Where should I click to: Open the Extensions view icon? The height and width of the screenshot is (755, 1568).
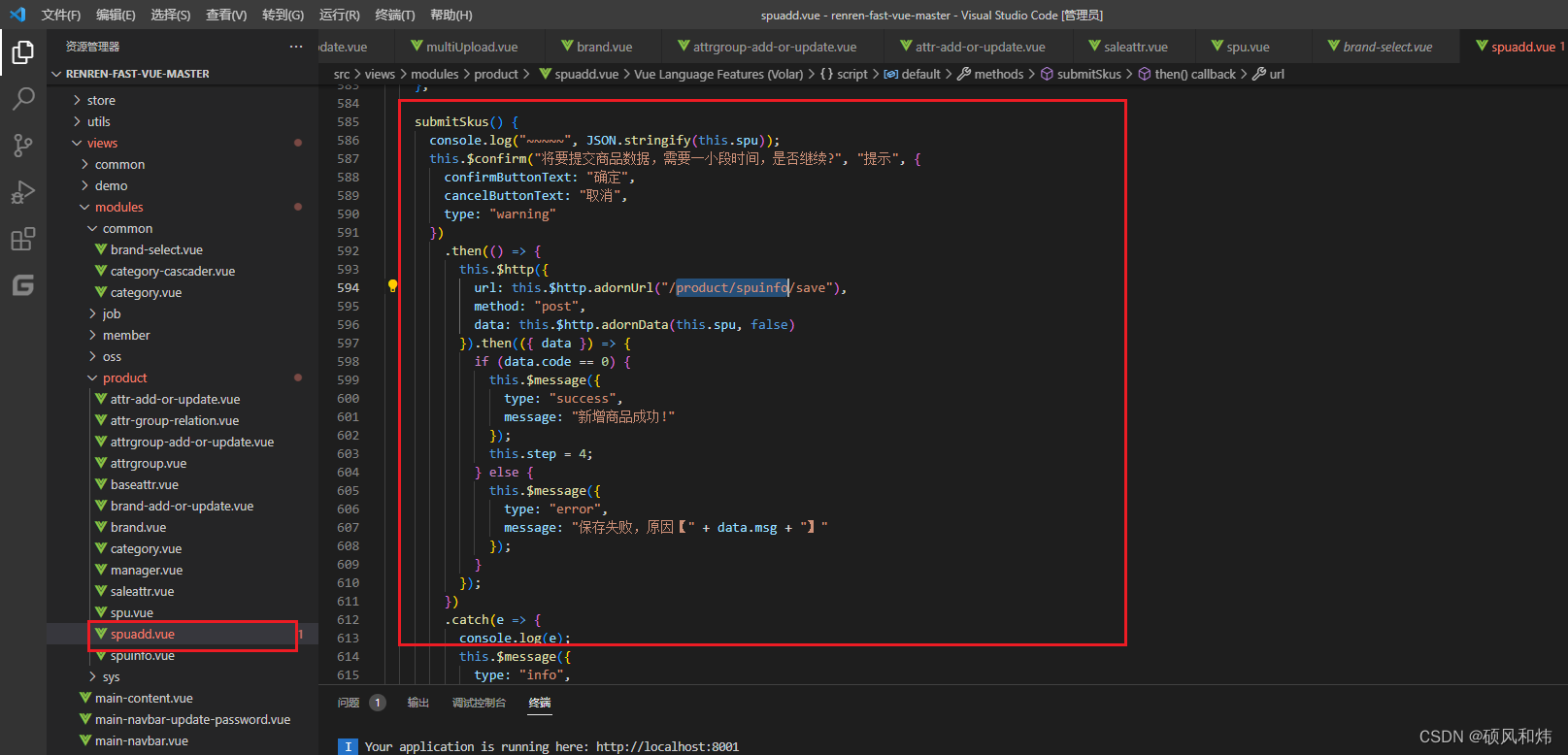click(x=23, y=239)
